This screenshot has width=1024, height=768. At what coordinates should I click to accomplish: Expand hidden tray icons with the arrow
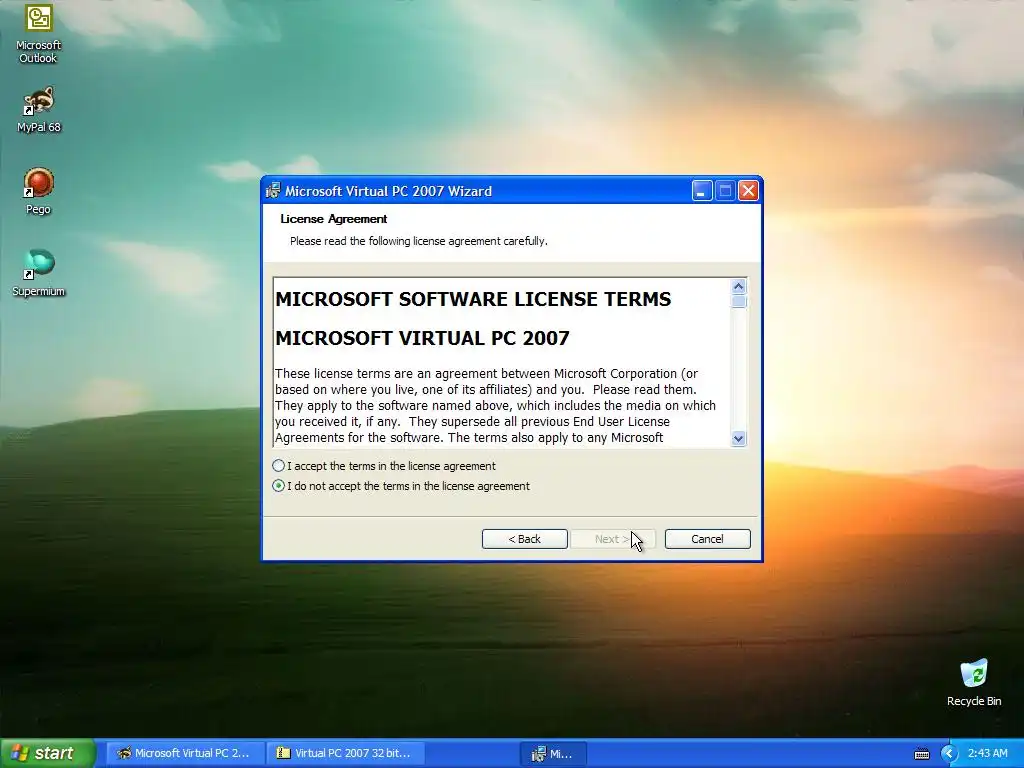[949, 754]
